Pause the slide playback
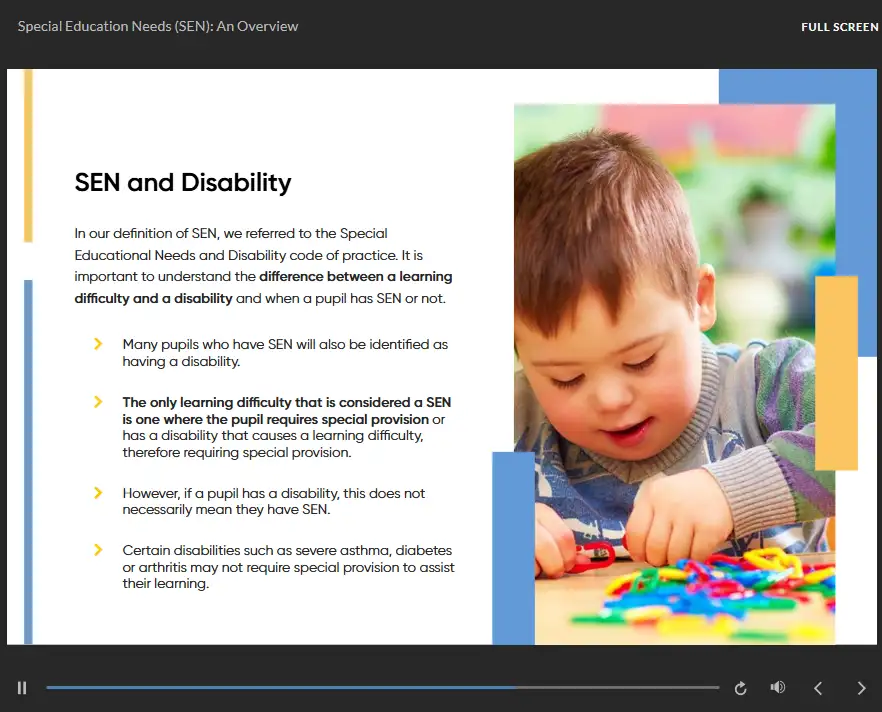 coord(22,688)
